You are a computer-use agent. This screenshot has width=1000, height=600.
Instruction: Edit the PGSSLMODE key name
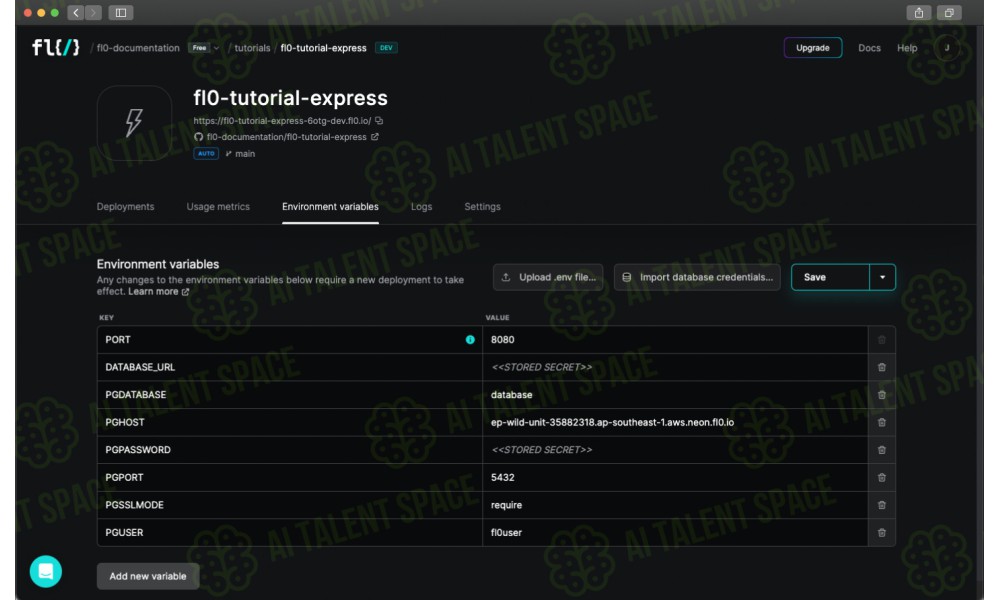[290, 505]
